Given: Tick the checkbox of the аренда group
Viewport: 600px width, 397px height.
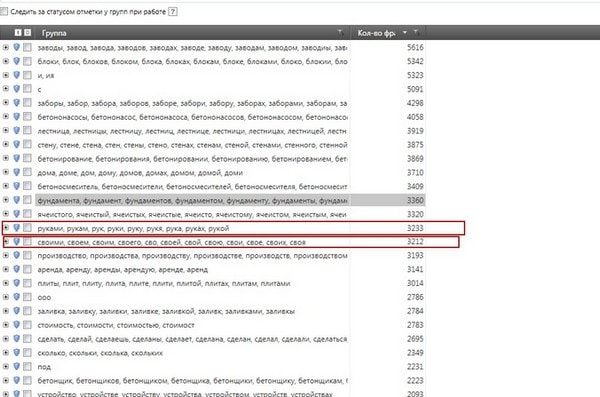Looking at the screenshot, I should [27, 269].
